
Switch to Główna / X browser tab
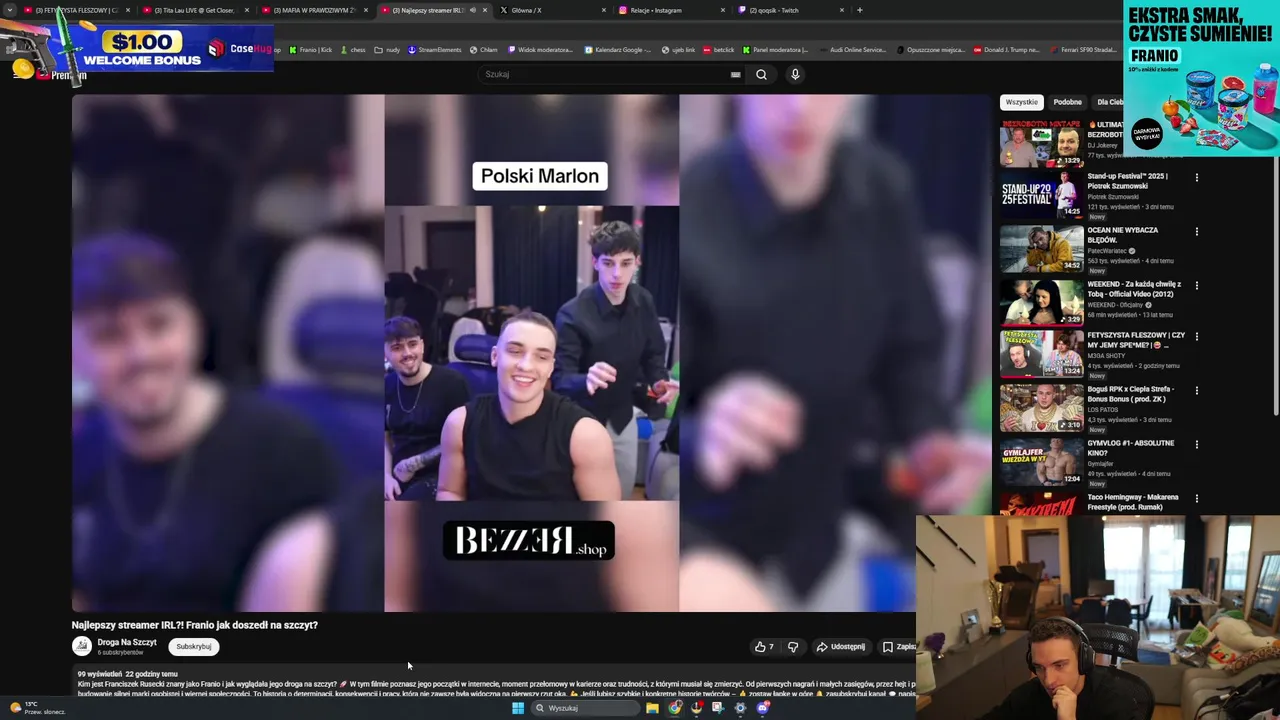(552, 10)
